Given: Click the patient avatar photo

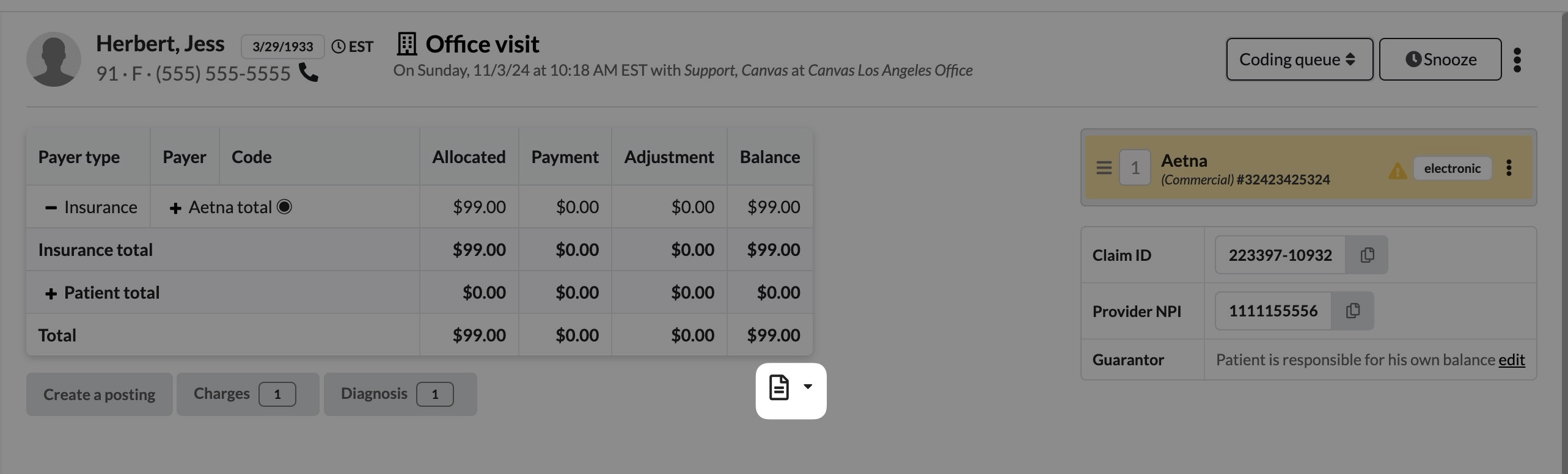Looking at the screenshot, I should [54, 59].
